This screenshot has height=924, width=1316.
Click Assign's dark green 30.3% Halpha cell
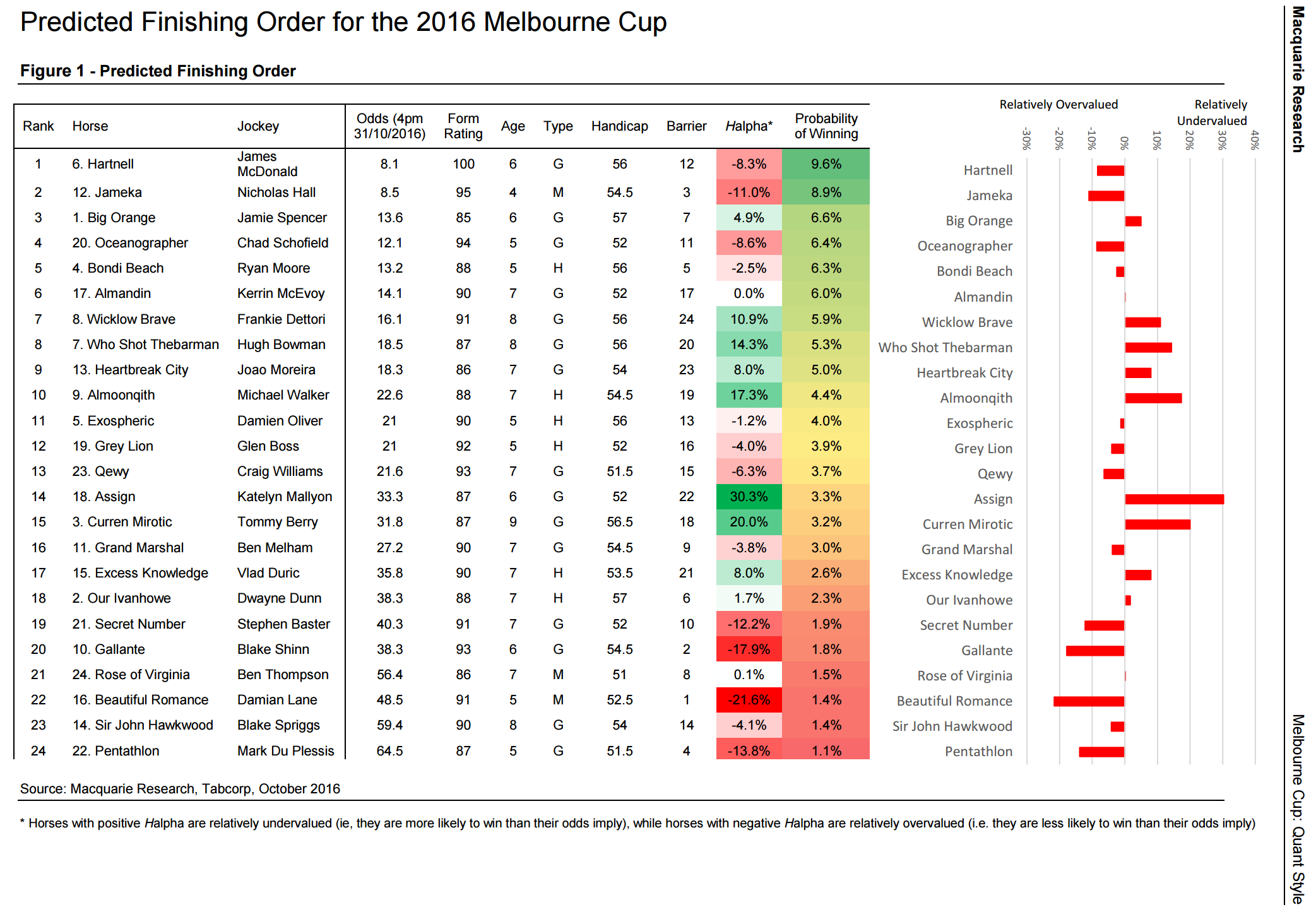[749, 497]
